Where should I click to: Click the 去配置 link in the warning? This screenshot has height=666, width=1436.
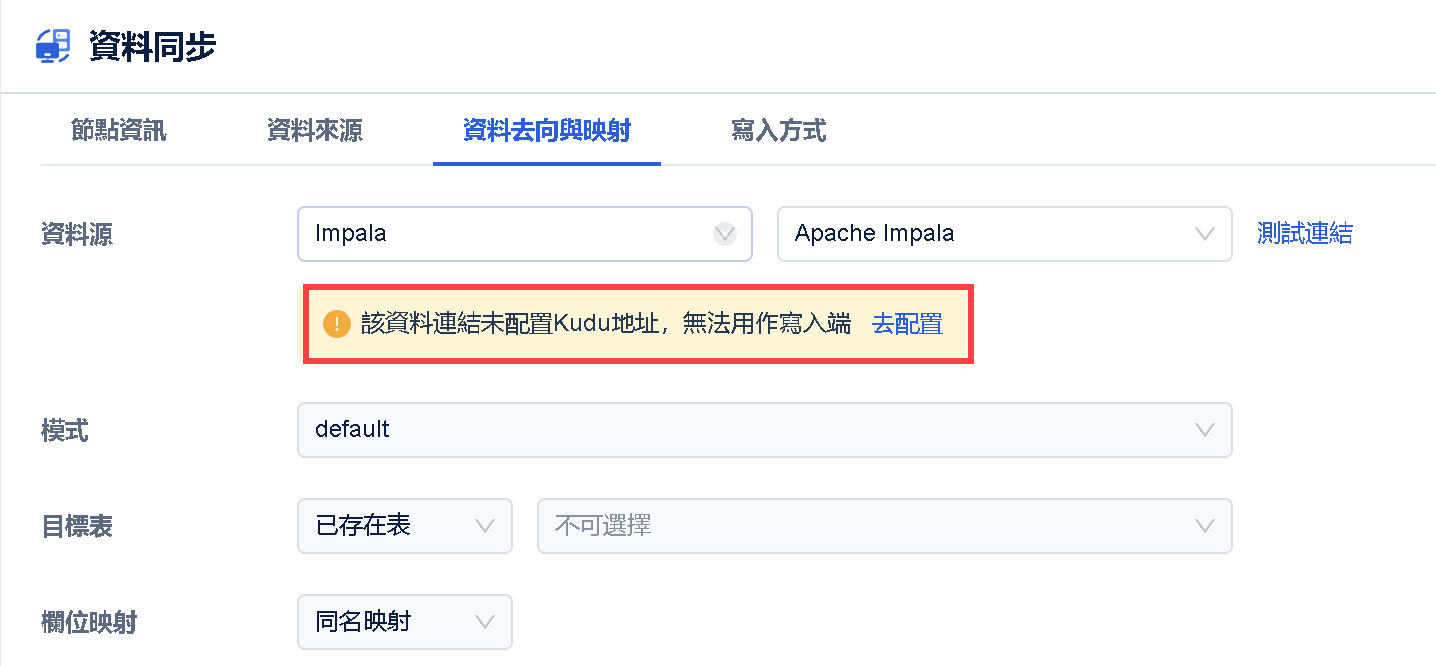coord(907,324)
